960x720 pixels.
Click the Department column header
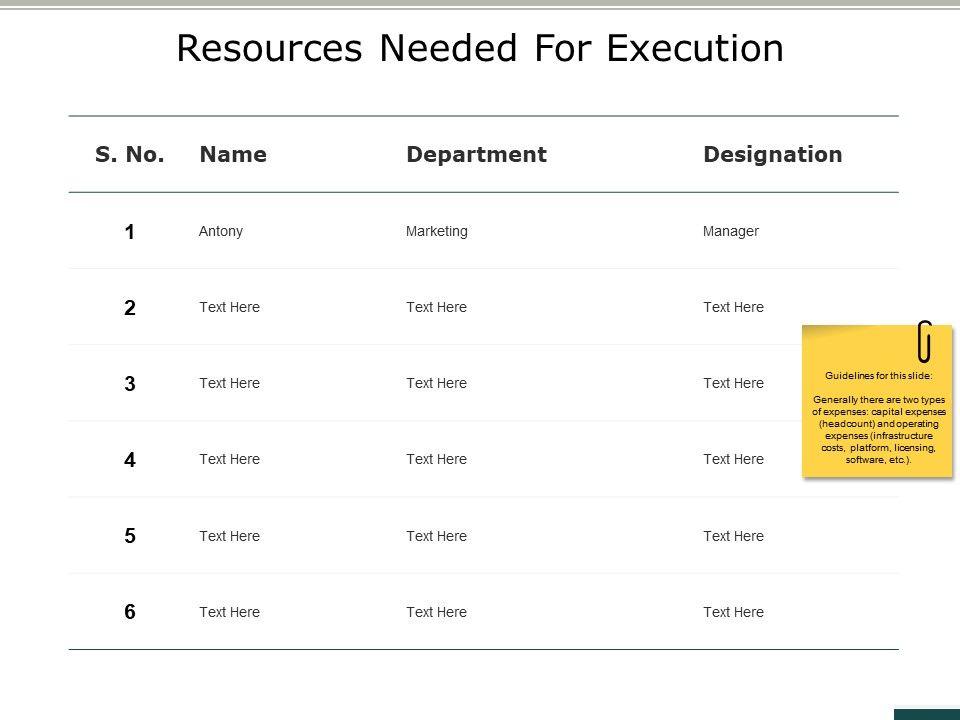476,154
